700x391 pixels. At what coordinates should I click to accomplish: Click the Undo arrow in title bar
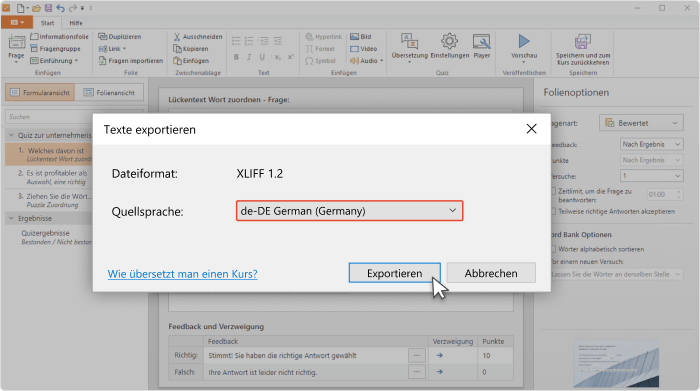(x=60, y=8)
